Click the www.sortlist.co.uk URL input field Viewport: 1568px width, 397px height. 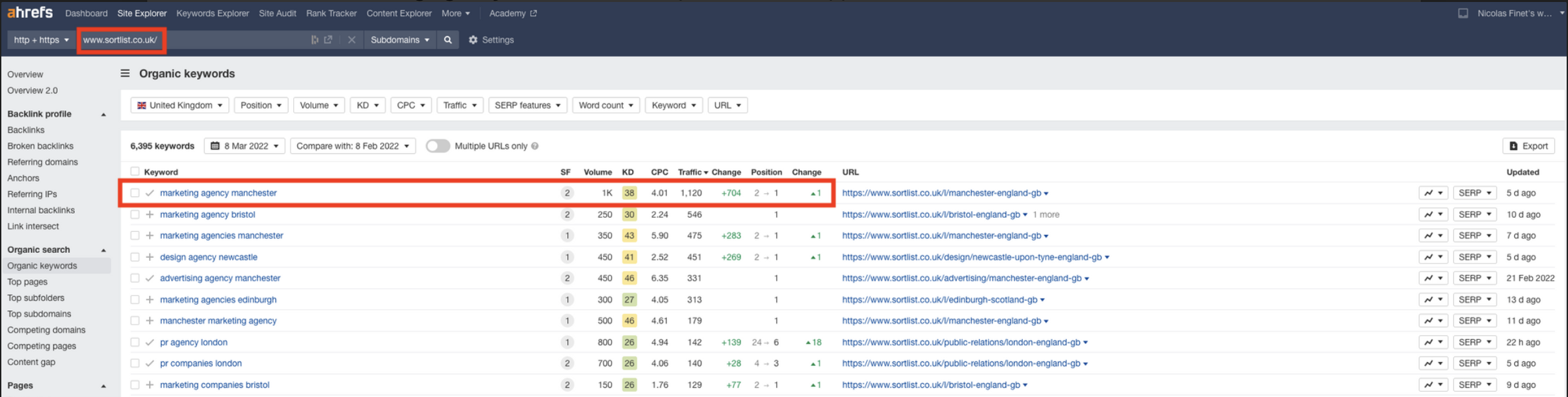pos(192,40)
